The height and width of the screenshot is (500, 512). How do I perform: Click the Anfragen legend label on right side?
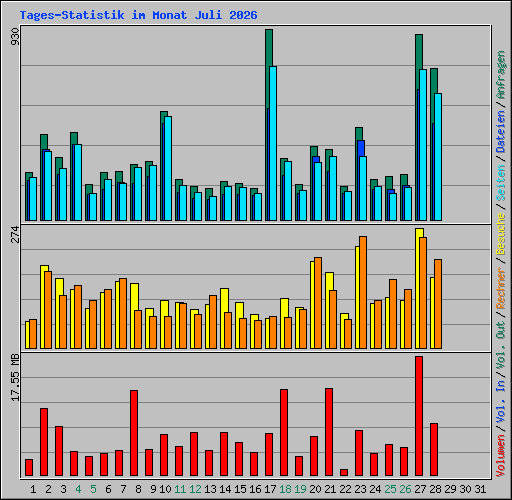click(x=501, y=75)
